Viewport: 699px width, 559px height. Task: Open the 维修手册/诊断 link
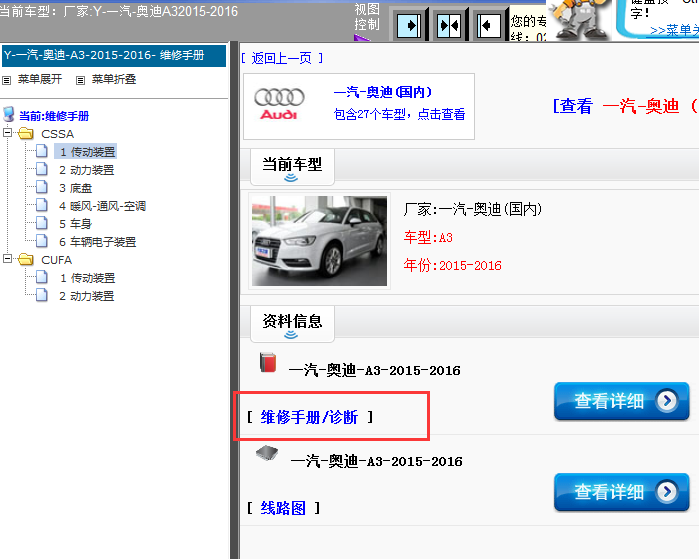tap(309, 417)
